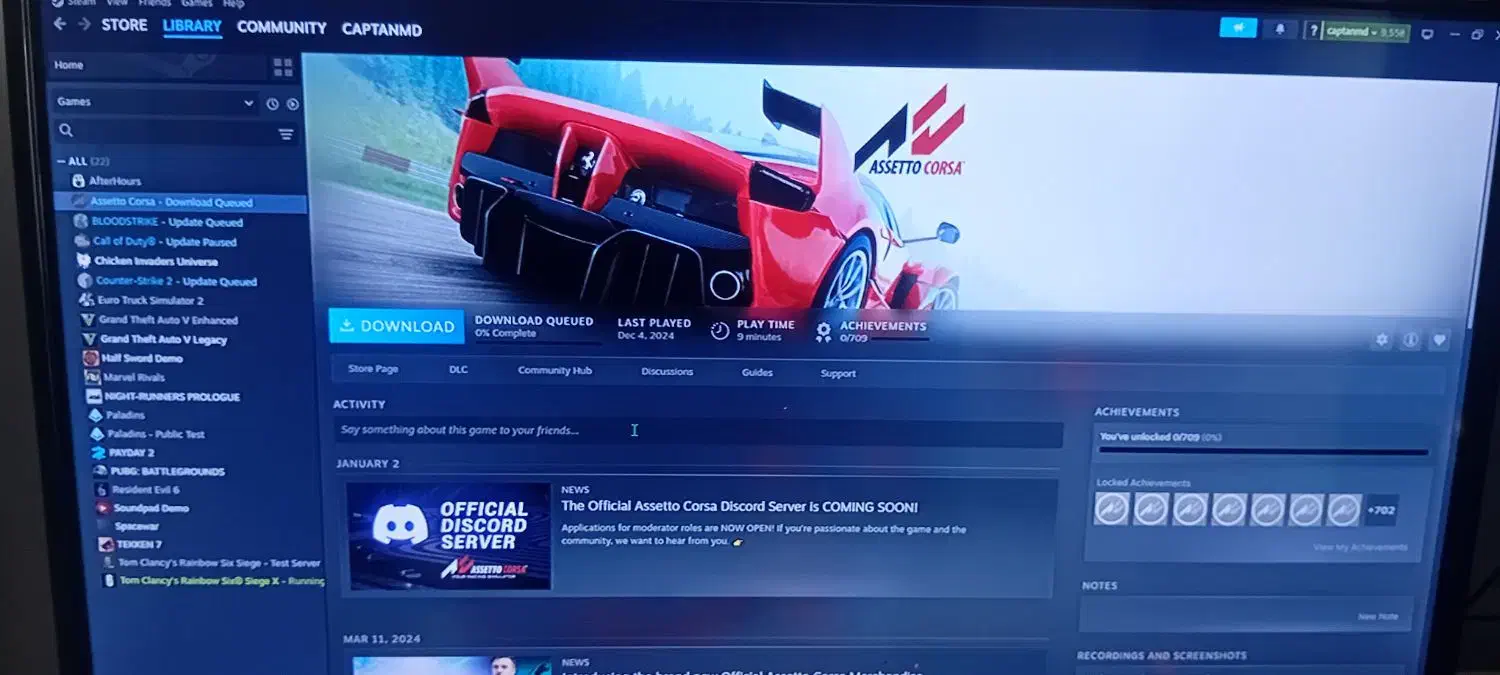Go to the COMMUNITY tab
Screen dimensions: 1500x675
(281, 28)
